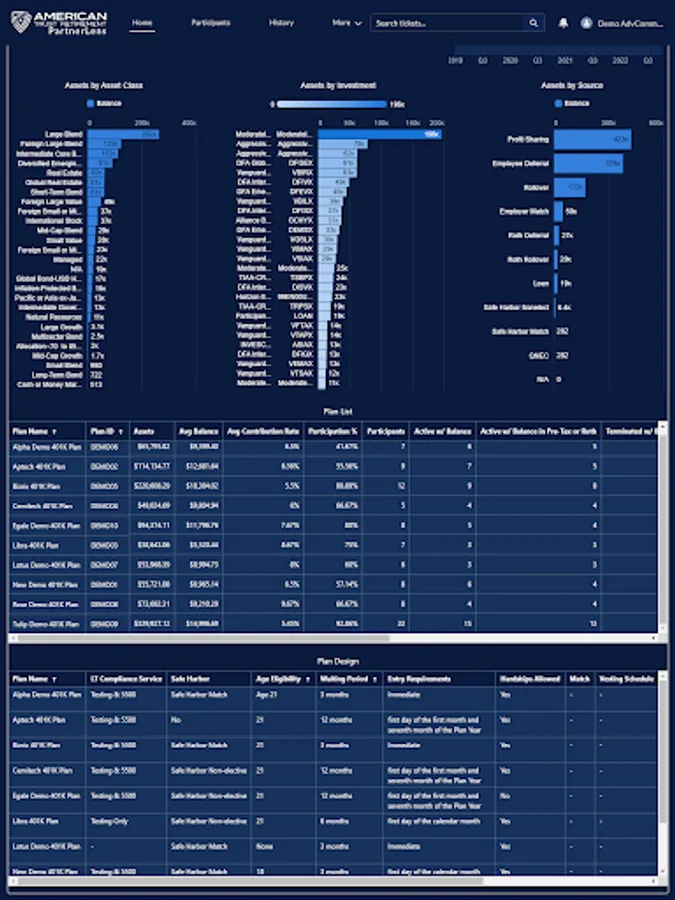
Task: Click Aptech 401K Plan in Plan List
Action: click(x=39, y=467)
